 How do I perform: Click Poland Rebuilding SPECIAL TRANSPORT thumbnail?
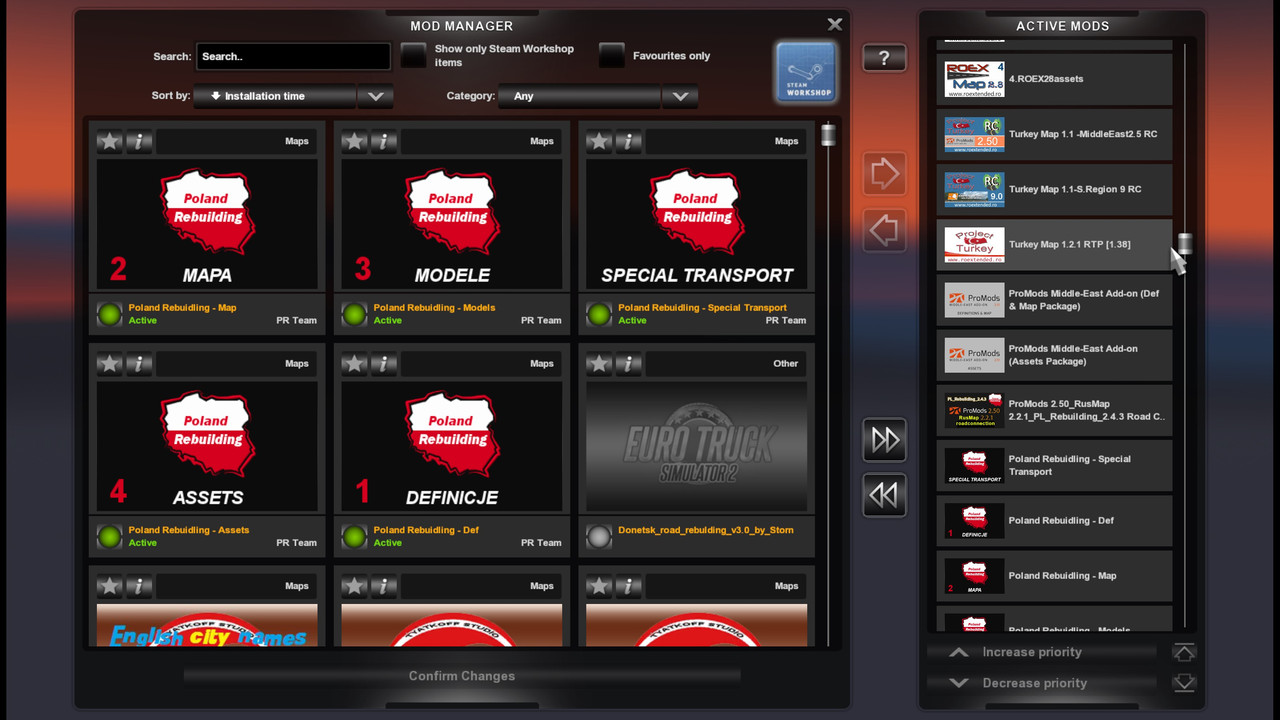[x=697, y=224]
